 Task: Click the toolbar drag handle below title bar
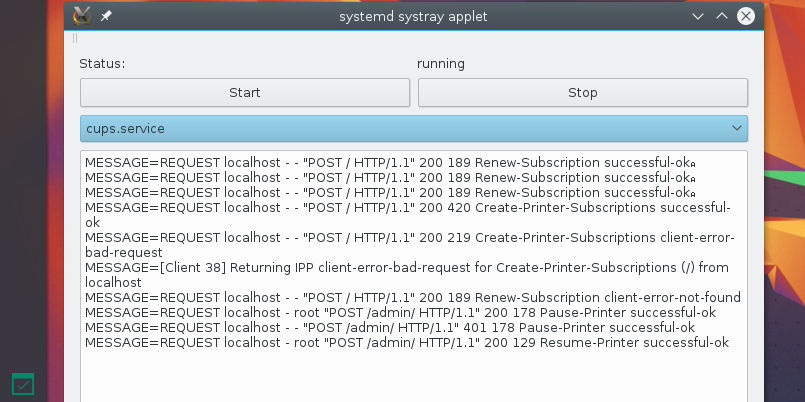74,39
